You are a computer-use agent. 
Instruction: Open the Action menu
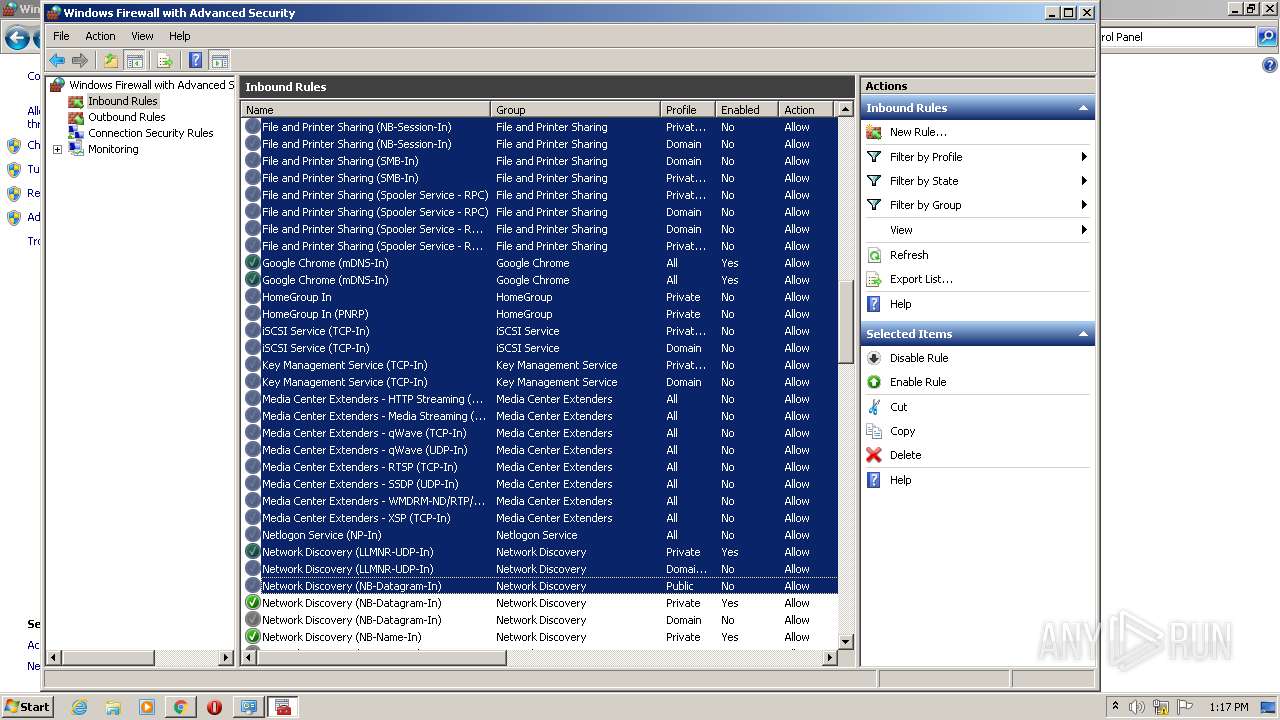(x=100, y=36)
